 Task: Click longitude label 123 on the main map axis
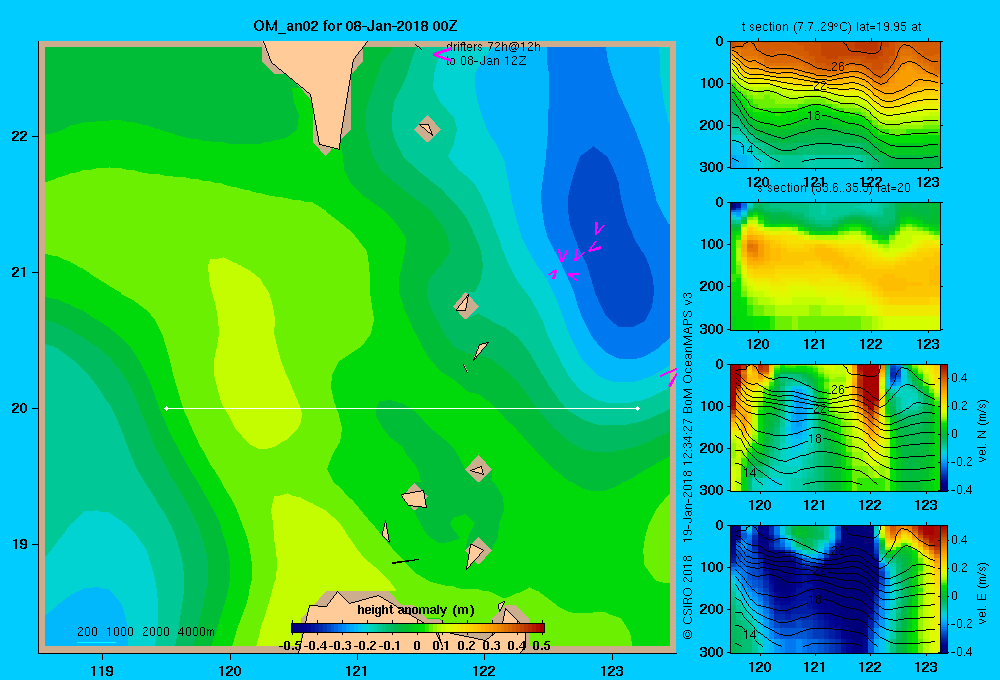coord(612,670)
